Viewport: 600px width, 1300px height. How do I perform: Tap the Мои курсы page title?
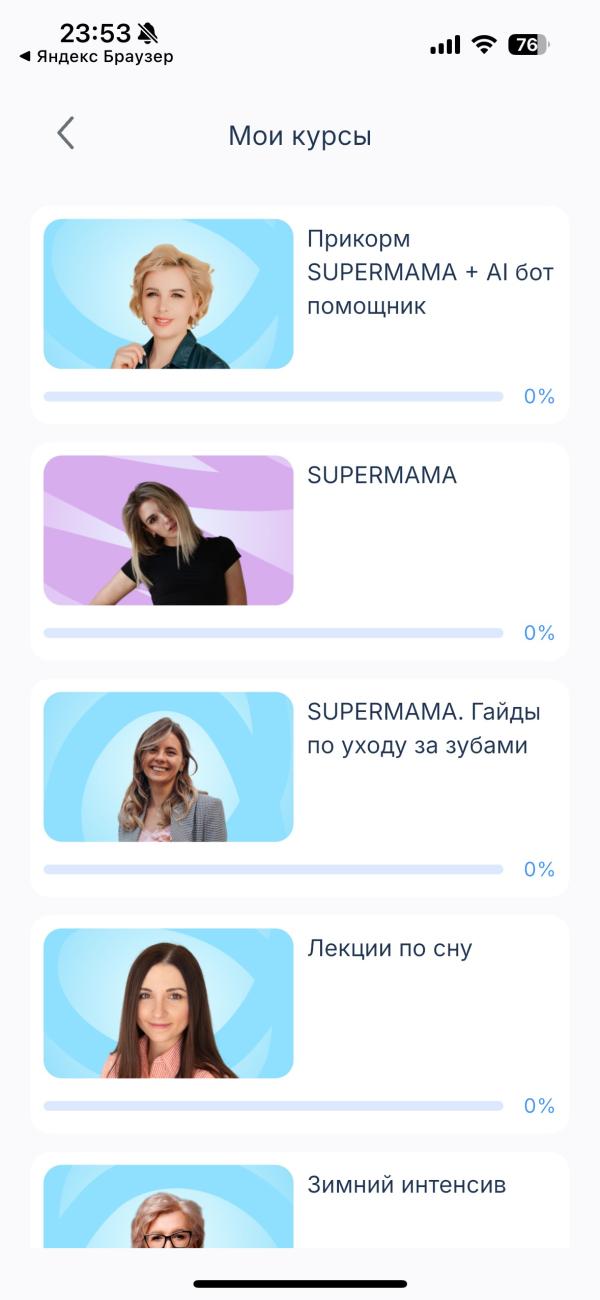[300, 136]
